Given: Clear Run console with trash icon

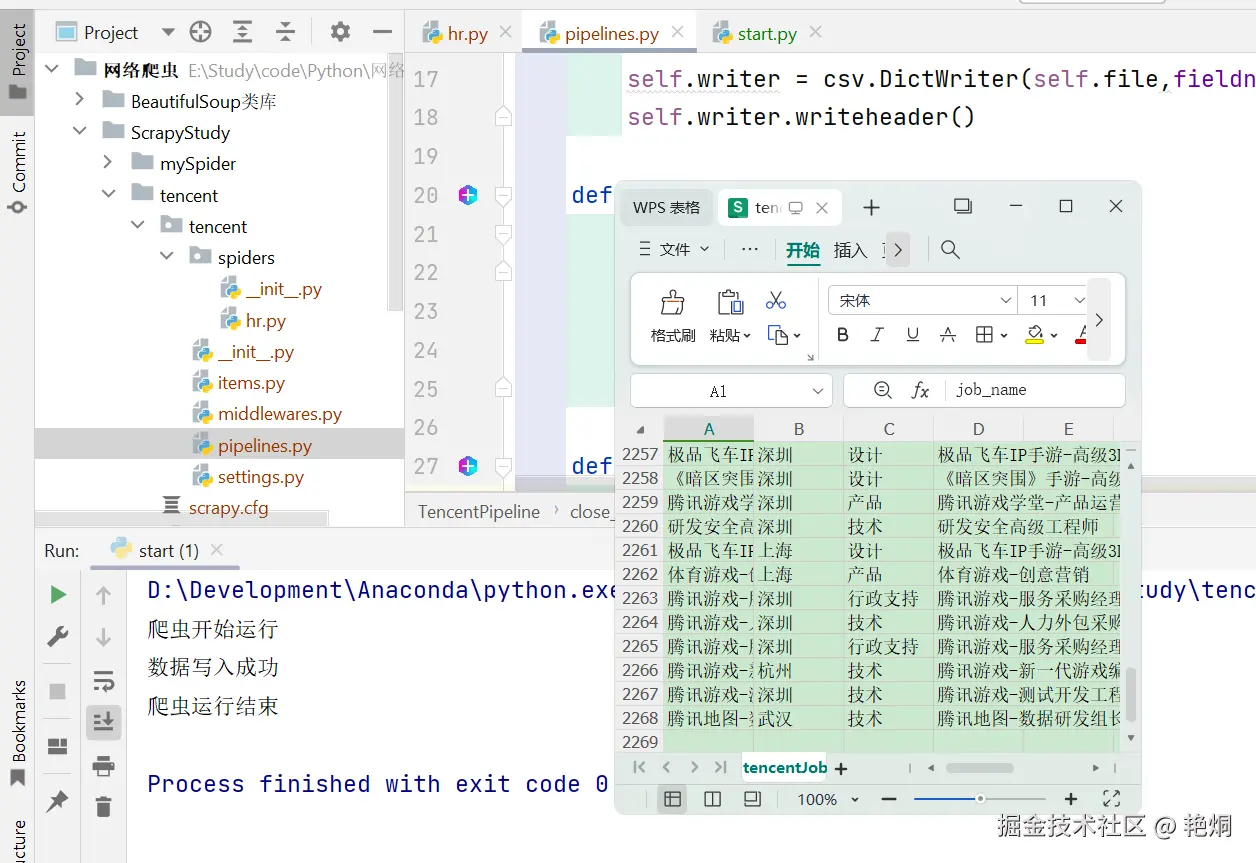Looking at the screenshot, I should tap(103, 806).
